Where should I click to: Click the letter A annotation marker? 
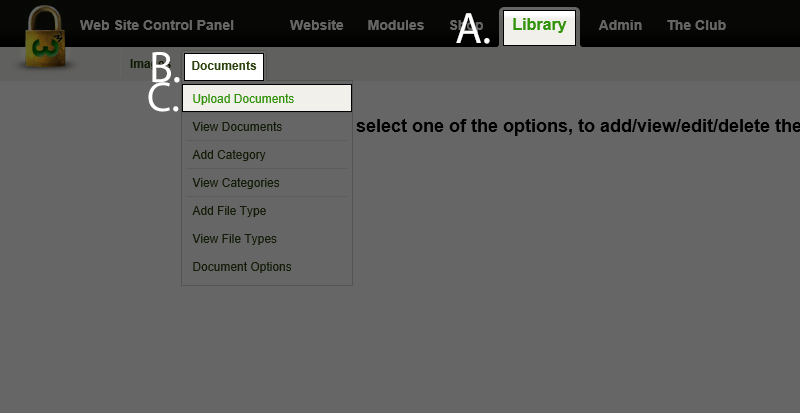click(x=472, y=30)
